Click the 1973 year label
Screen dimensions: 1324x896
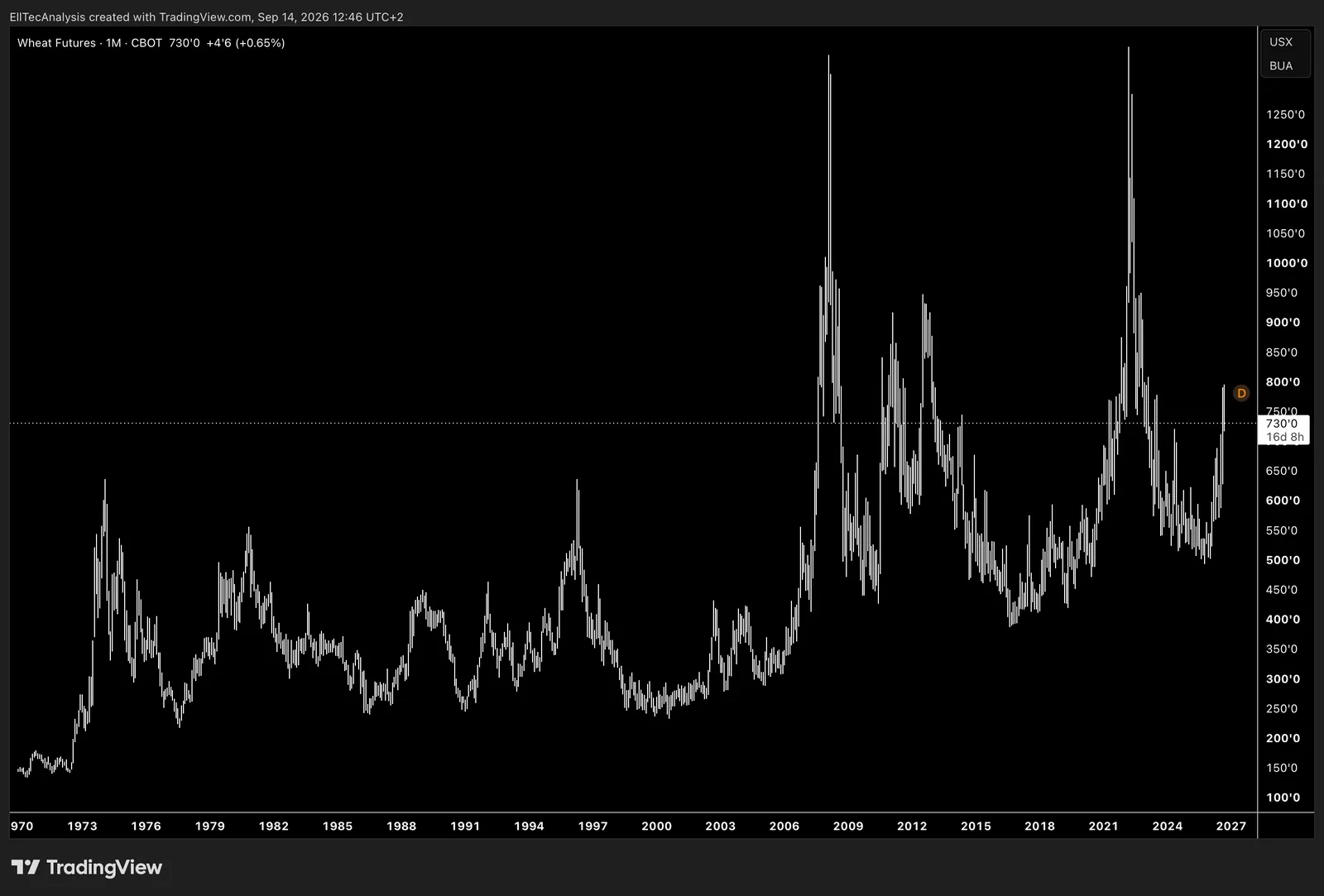pyautogui.click(x=82, y=826)
